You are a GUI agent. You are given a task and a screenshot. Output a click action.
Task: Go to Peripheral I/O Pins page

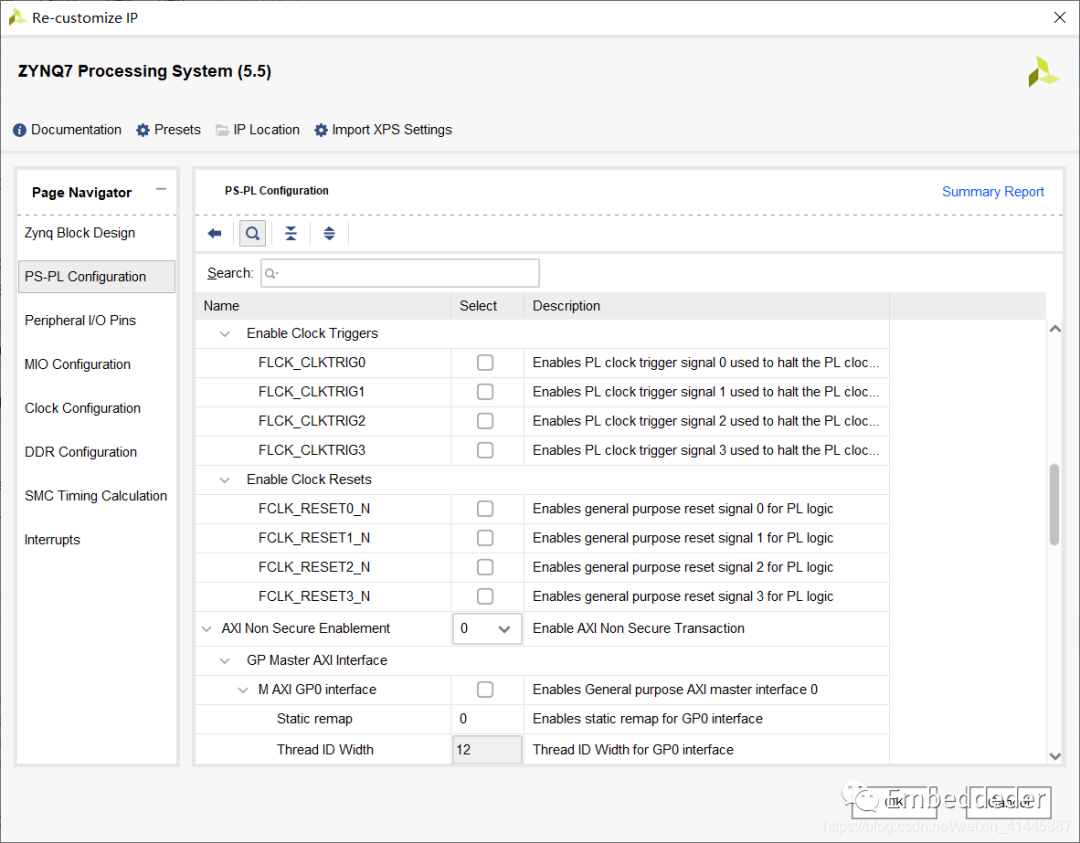[80, 320]
